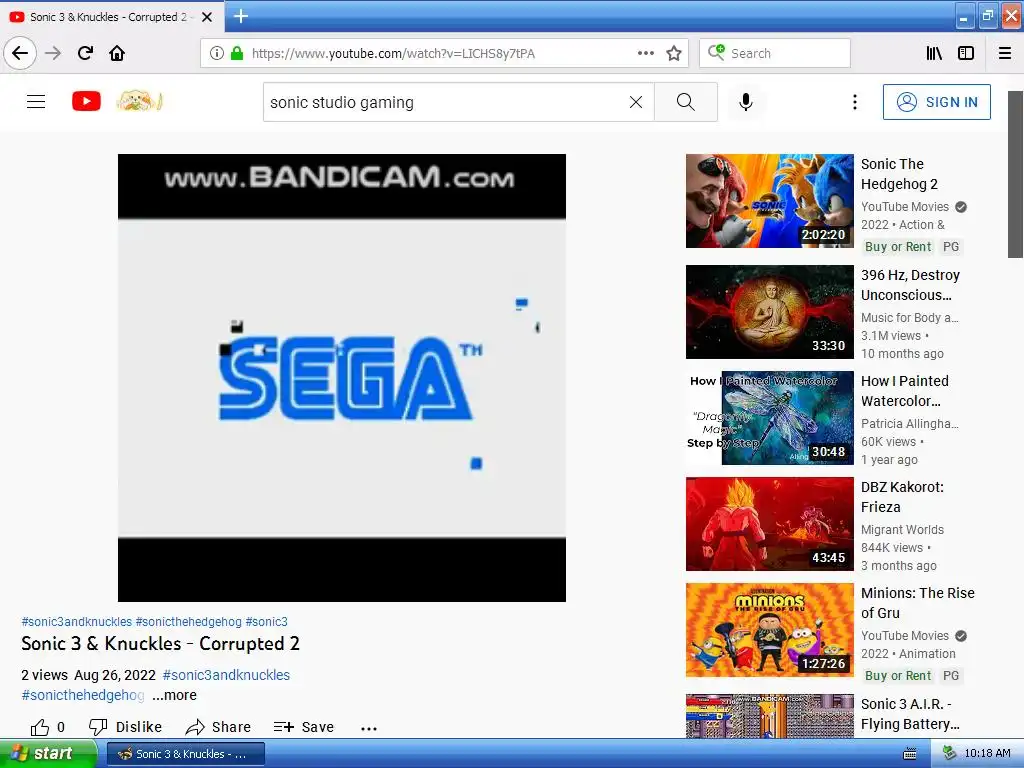Open DBZ Kakorot: Frieza title link

point(903,496)
